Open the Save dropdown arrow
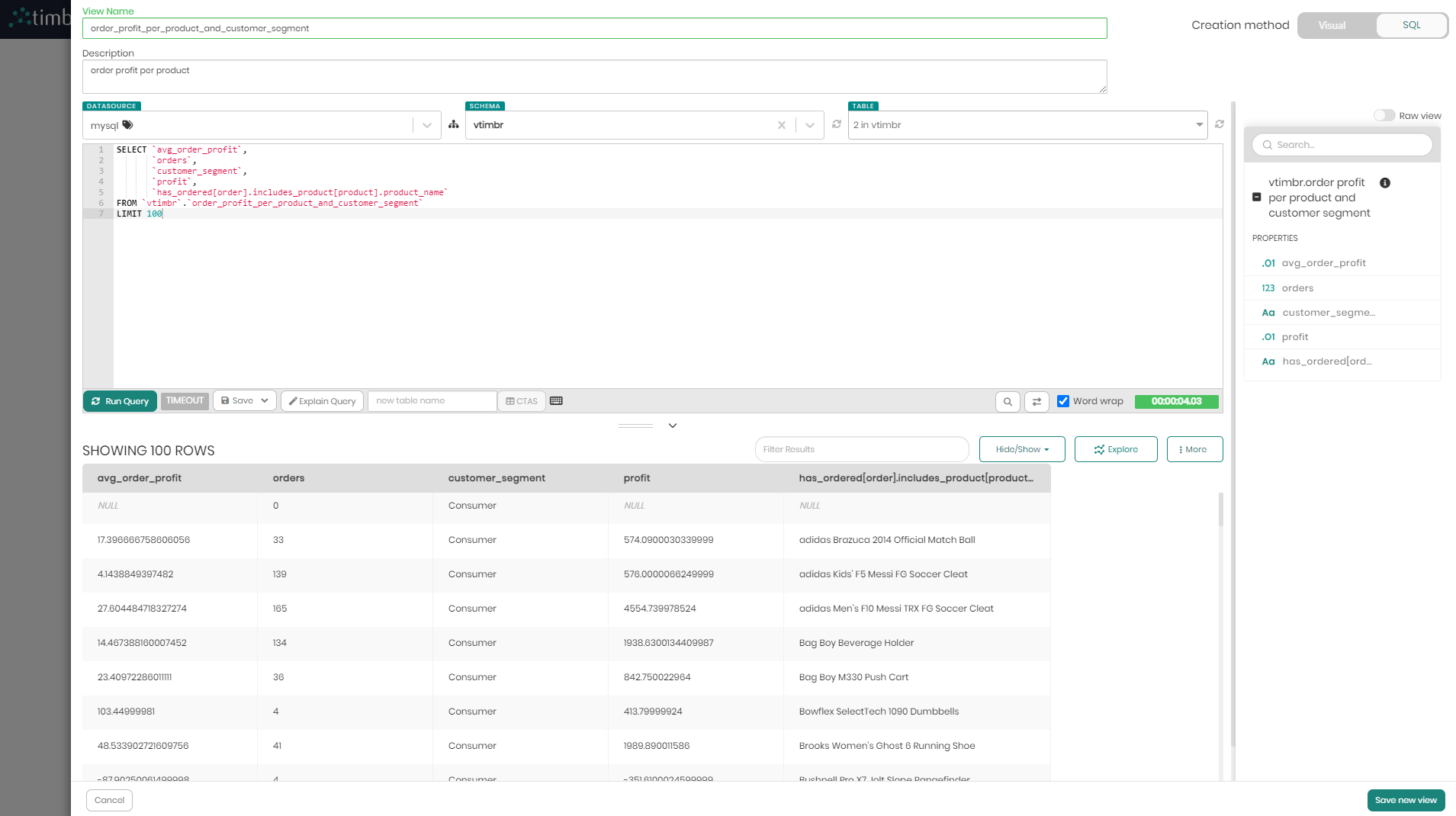The image size is (1456, 816). pos(263,400)
